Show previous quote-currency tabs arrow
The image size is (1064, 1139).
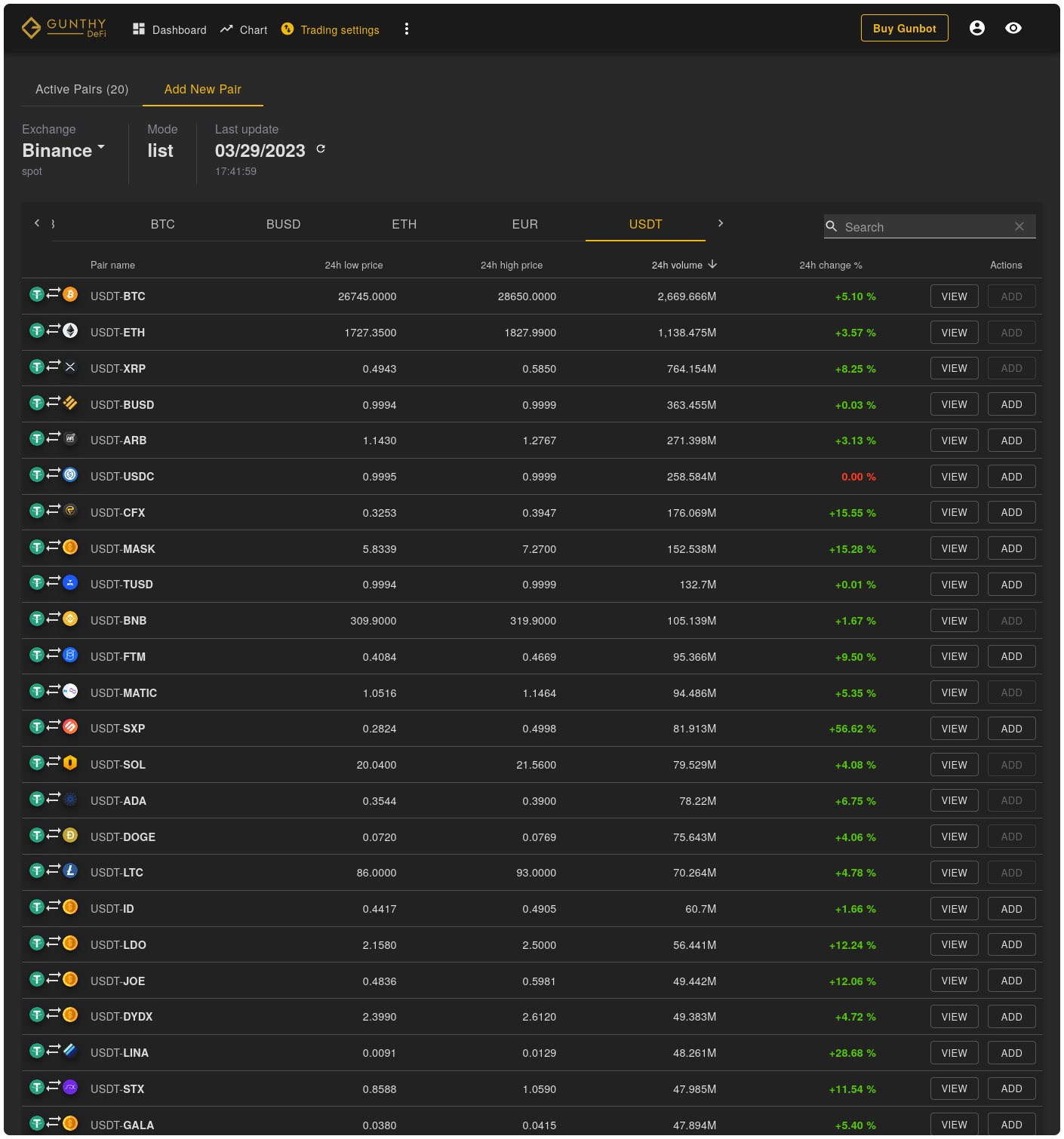[x=37, y=223]
